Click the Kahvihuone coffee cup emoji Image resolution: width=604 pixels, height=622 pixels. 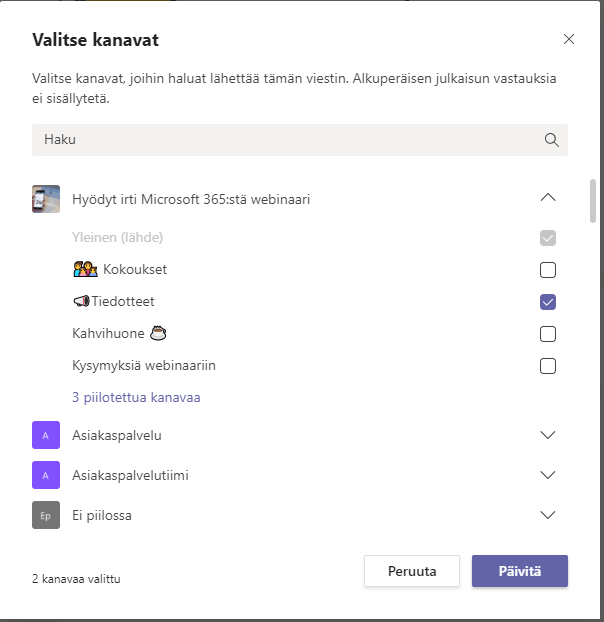coord(157,333)
